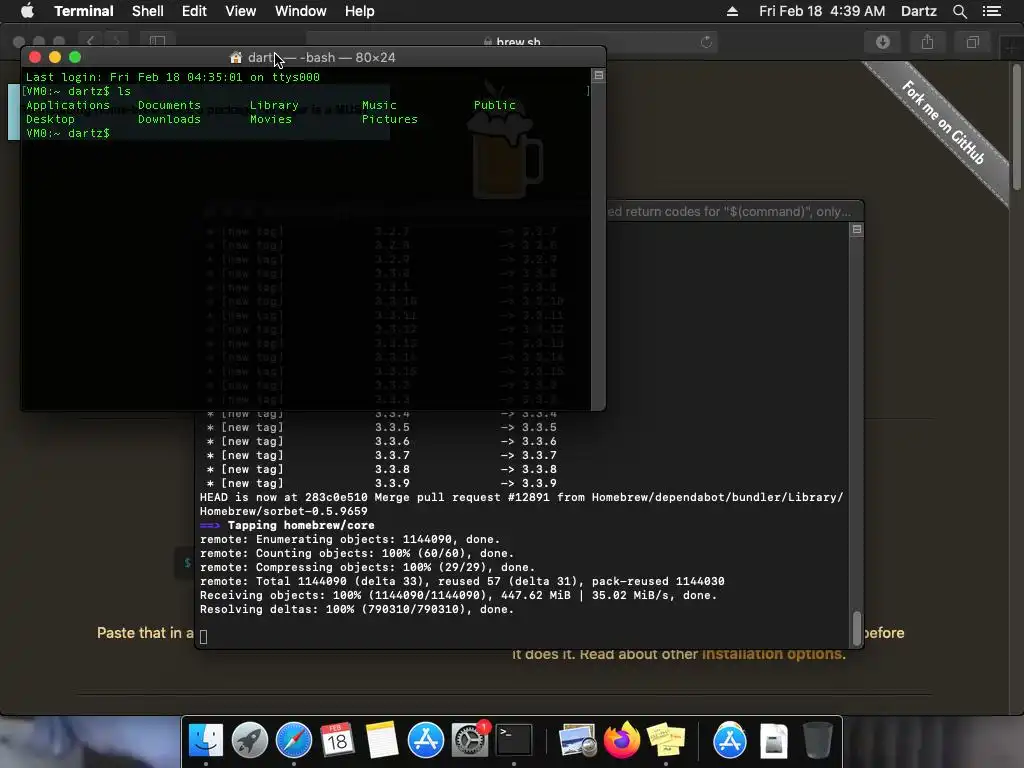Click the Dartz user name in menu bar
The image size is (1024, 768).
point(918,11)
